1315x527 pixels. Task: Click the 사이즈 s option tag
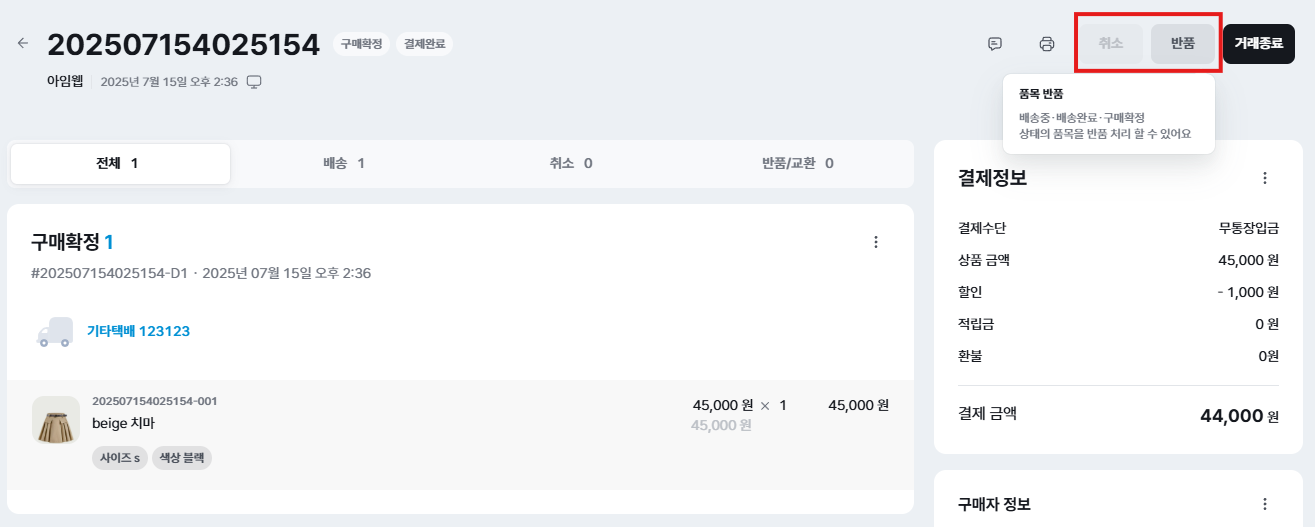coord(119,458)
